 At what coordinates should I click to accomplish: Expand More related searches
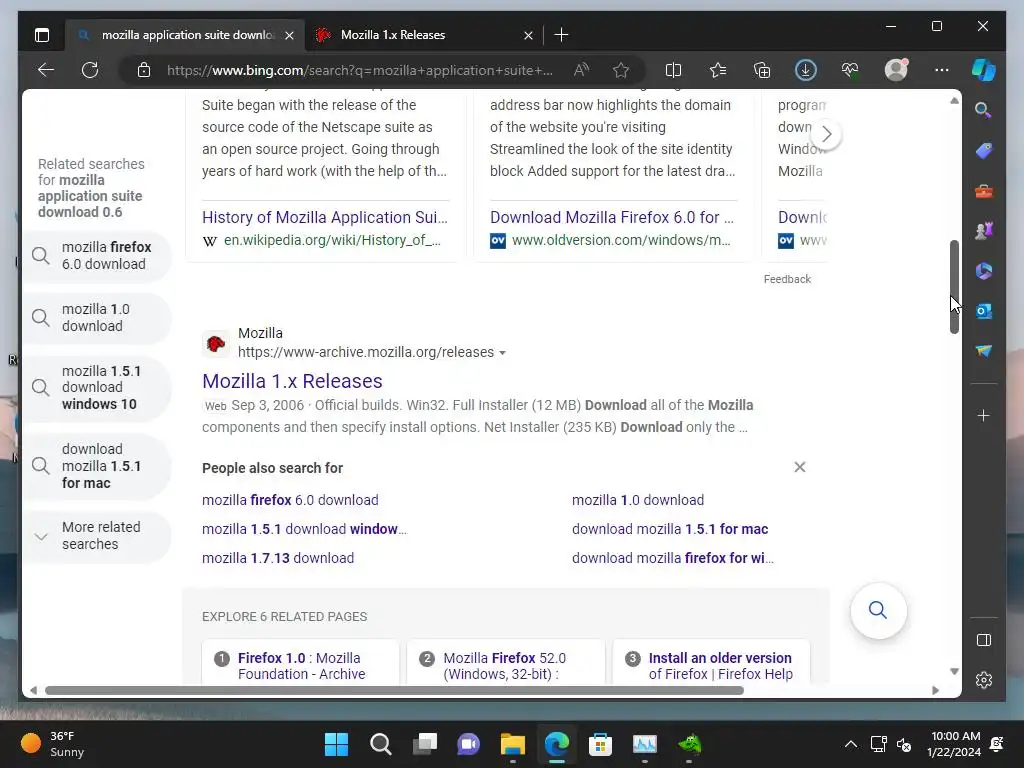pos(97,536)
